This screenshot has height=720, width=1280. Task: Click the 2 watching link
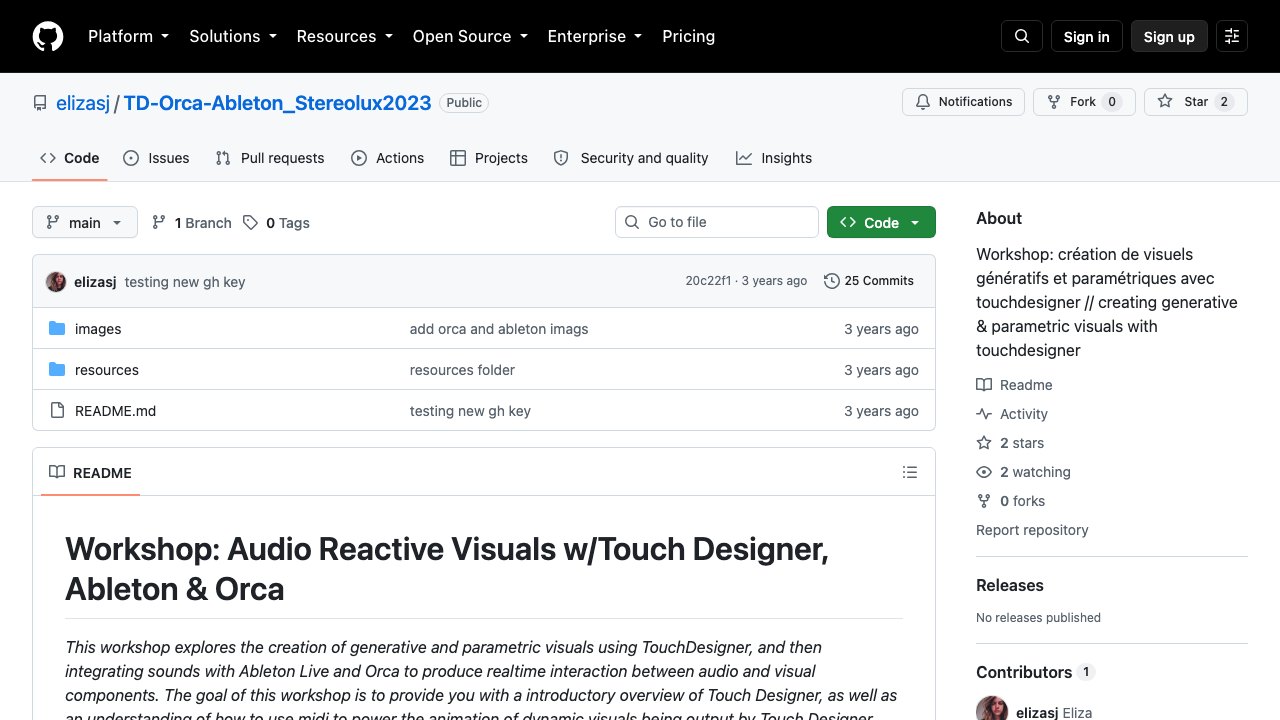1023,472
